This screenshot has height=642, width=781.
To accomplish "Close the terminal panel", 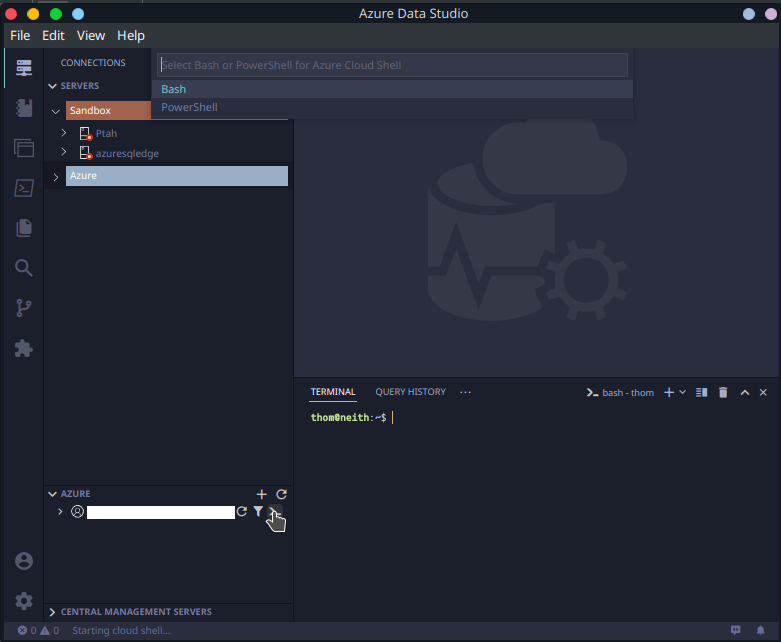I will click(x=763, y=392).
